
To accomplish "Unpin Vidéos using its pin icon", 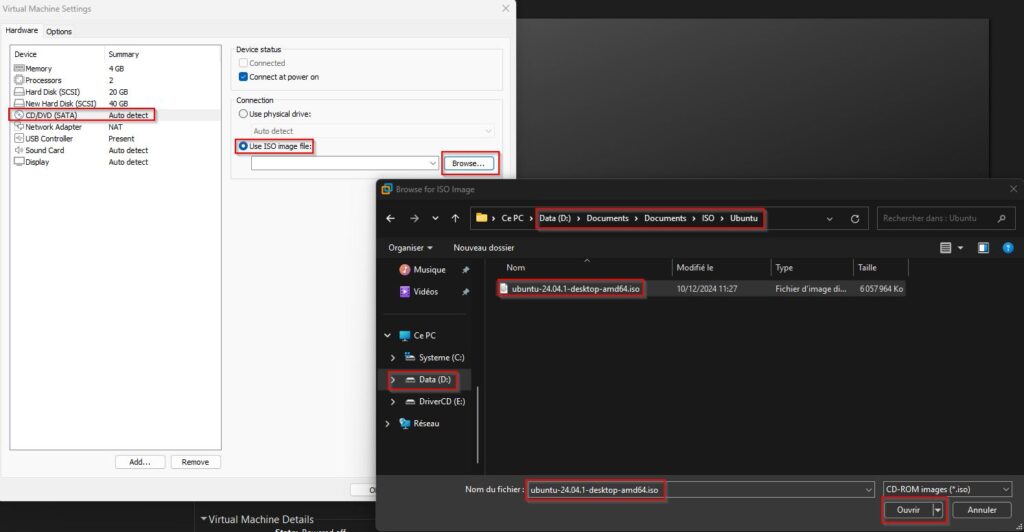I will click(x=466, y=292).
